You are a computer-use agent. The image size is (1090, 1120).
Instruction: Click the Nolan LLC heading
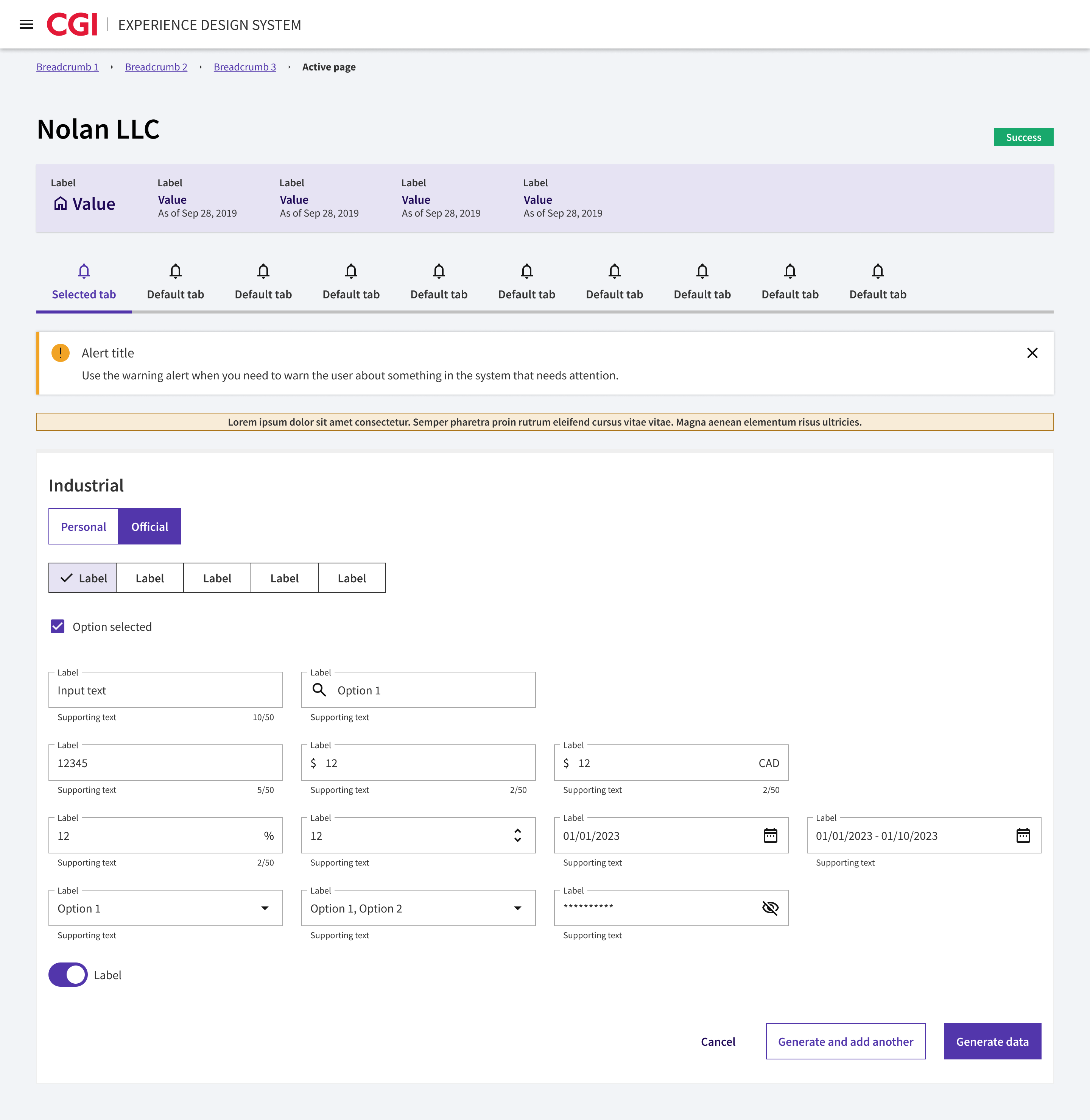point(98,129)
